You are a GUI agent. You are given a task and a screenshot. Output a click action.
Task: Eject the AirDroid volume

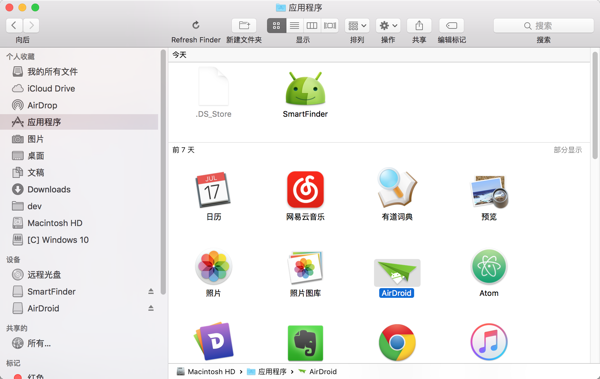click(x=151, y=309)
